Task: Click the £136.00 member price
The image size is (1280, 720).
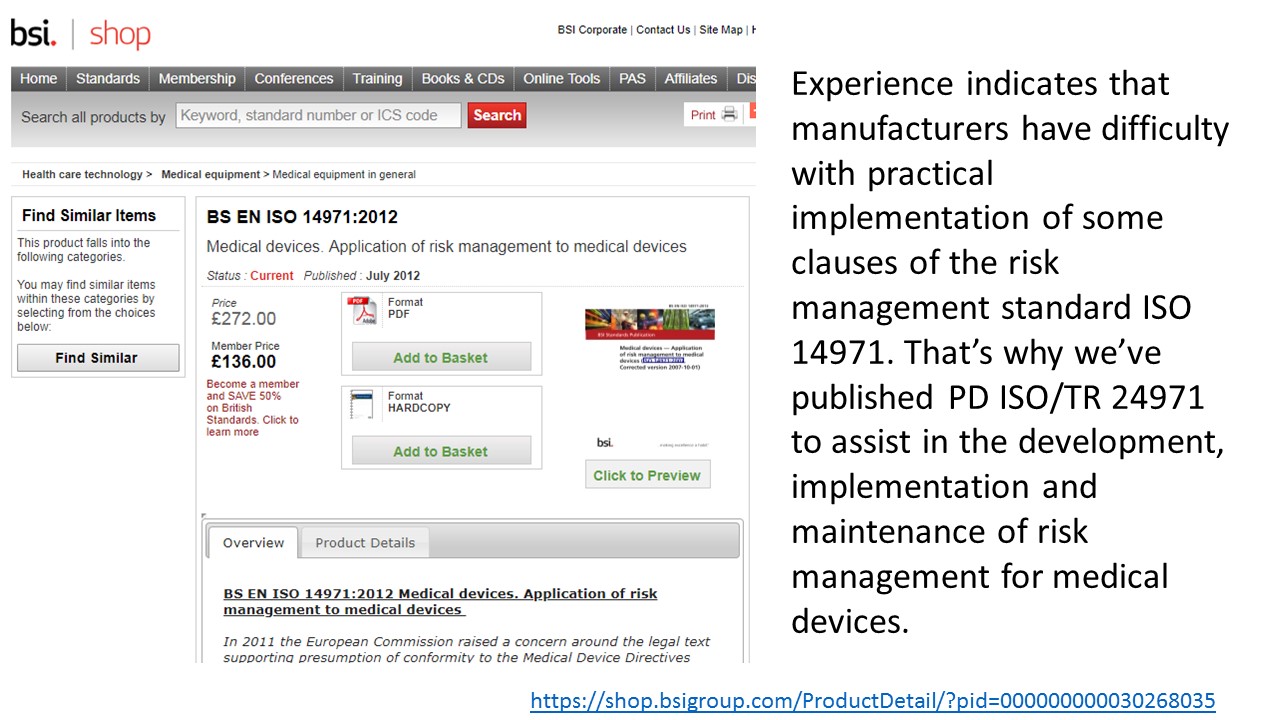Action: point(244,362)
